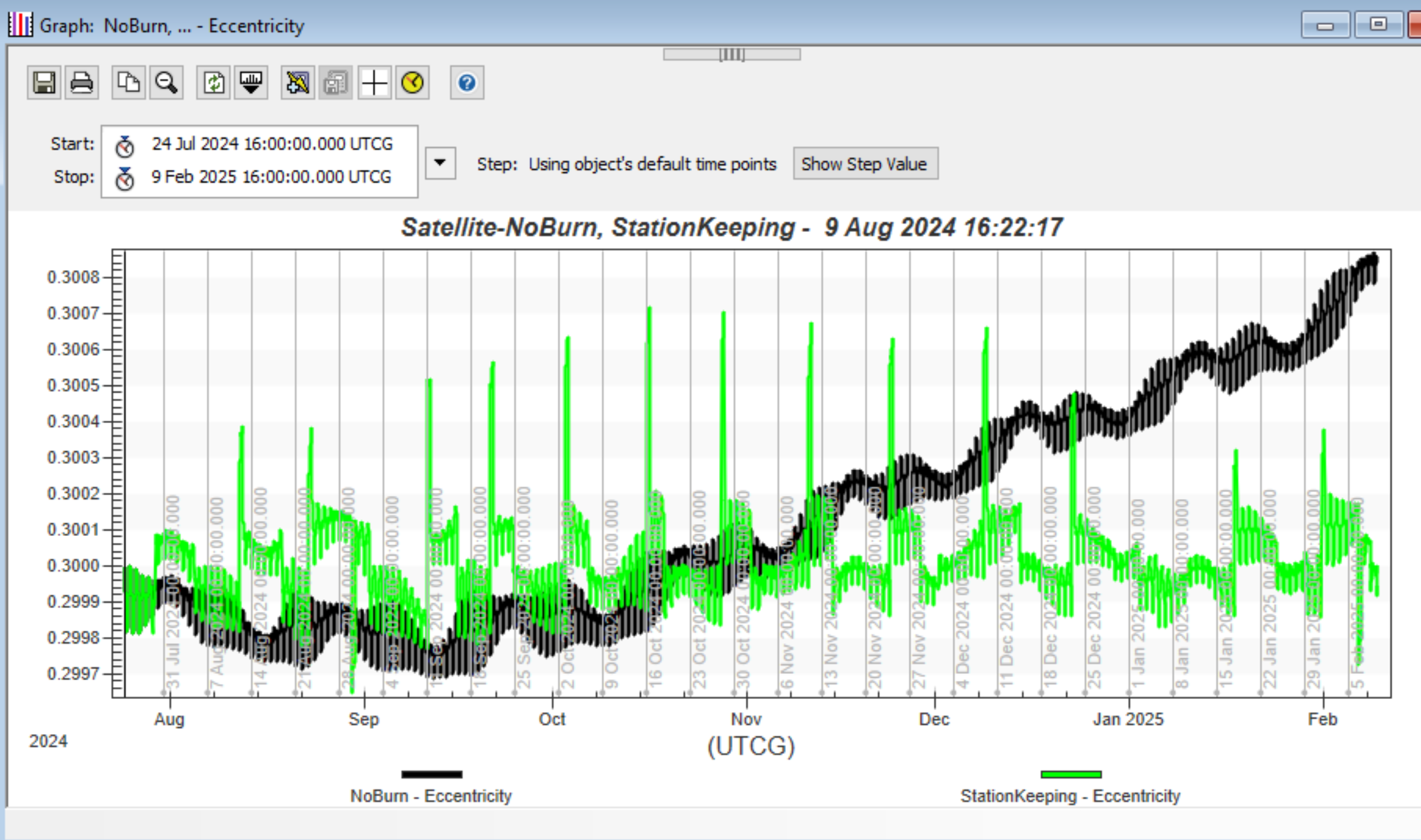Copy the graph to the clipboard
This screenshot has width=1421, height=840.
128,83
